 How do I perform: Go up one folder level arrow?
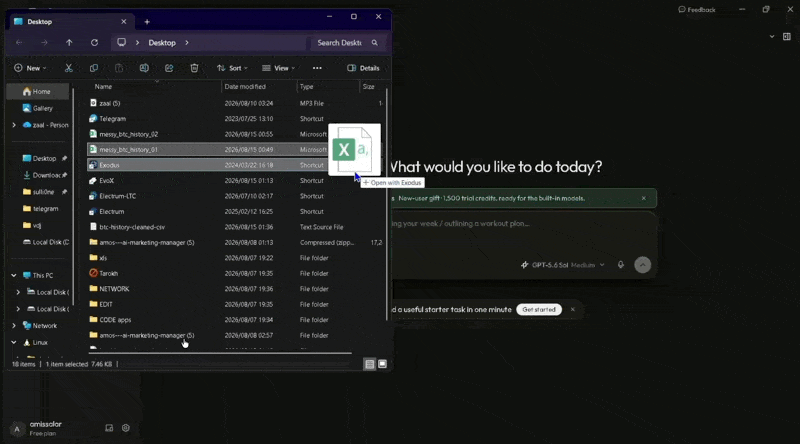[x=69, y=43]
